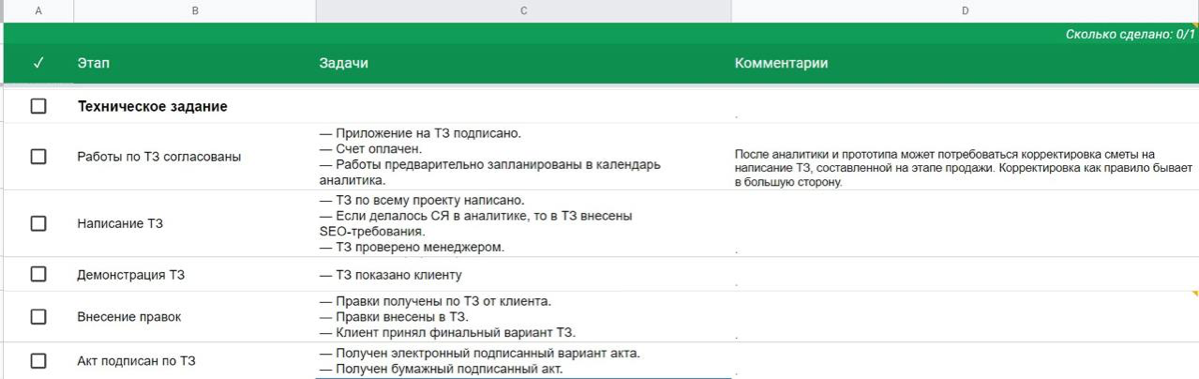Image resolution: width=1199 pixels, height=379 pixels.
Task: Click the tasks cell starting Правки получены по ТЗ
Action: [523, 316]
